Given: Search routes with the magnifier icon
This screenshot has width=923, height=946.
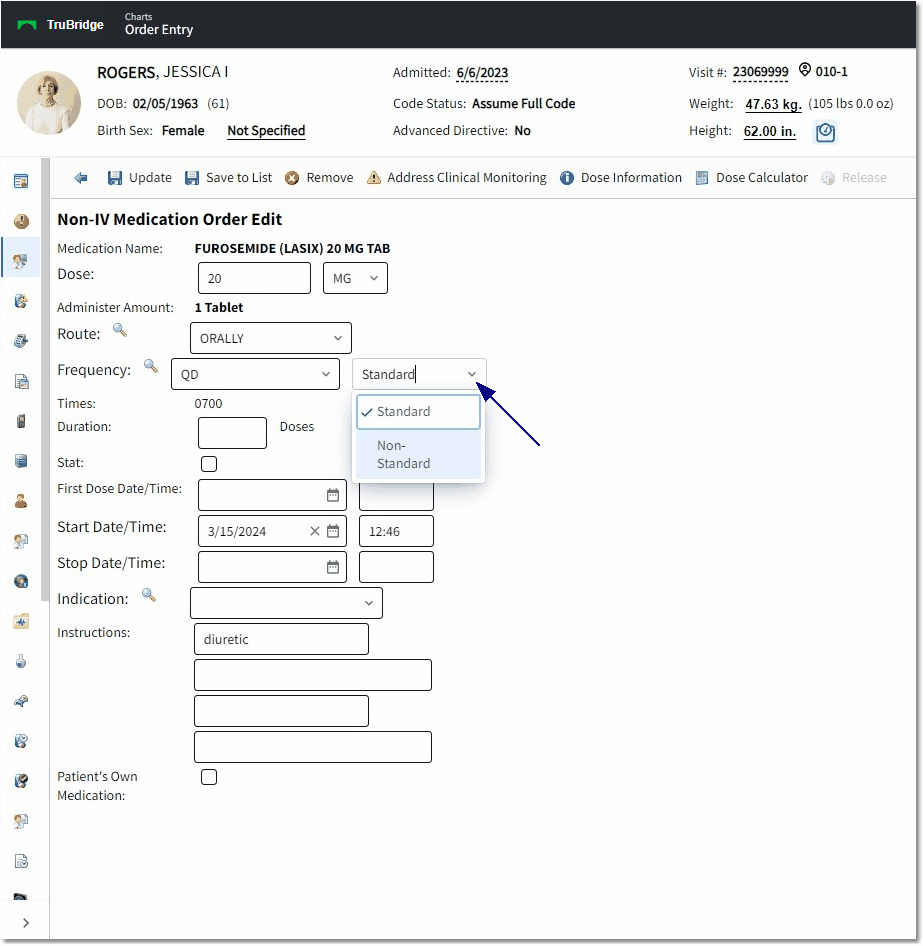Looking at the screenshot, I should [120, 330].
